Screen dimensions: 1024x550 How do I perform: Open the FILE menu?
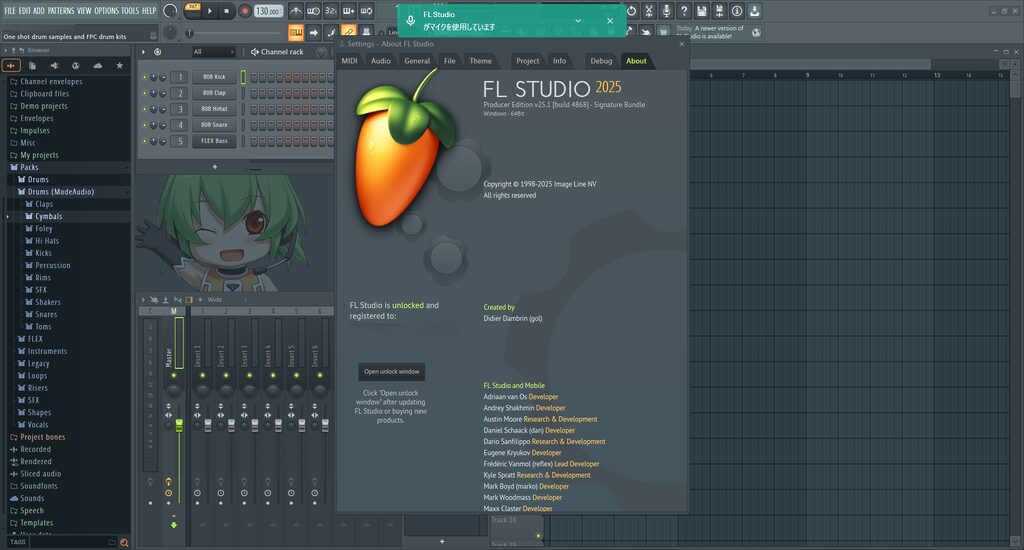coord(10,10)
